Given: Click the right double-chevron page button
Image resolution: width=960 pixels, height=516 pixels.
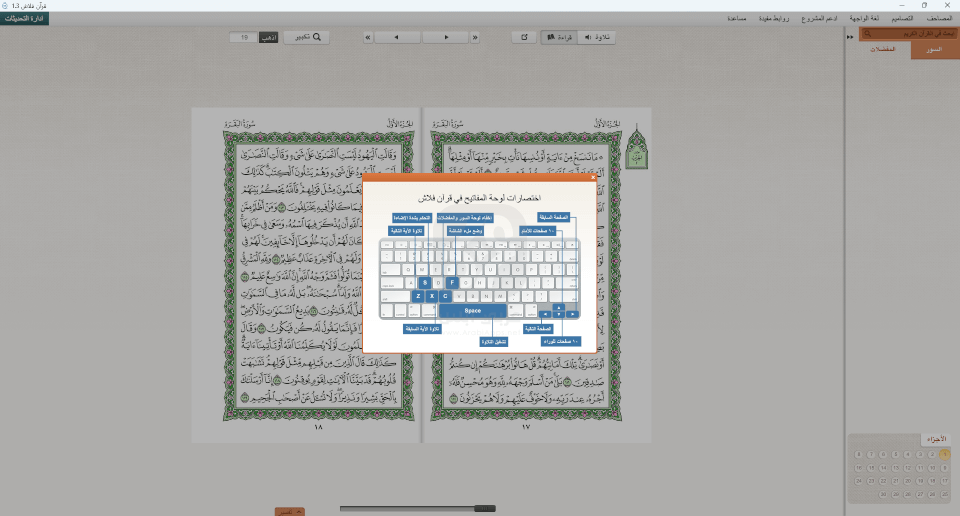Looking at the screenshot, I should [x=475, y=37].
